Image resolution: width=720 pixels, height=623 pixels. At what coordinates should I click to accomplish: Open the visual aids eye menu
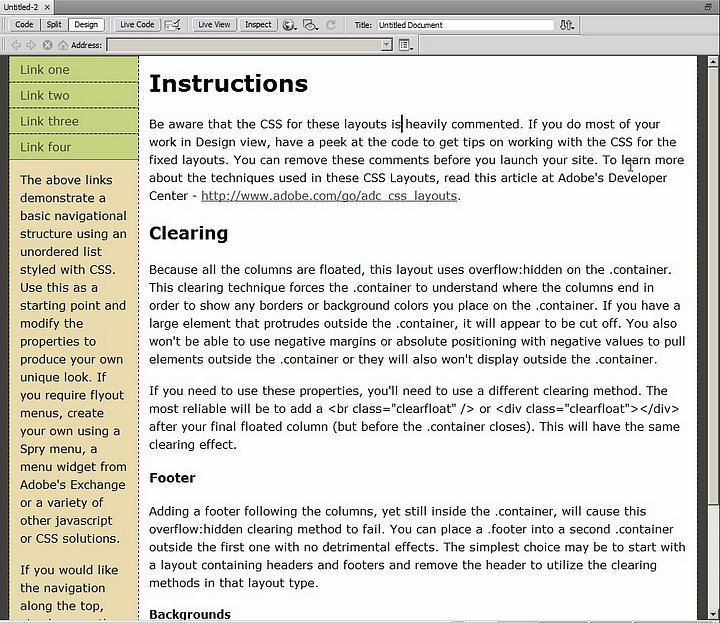(311, 25)
